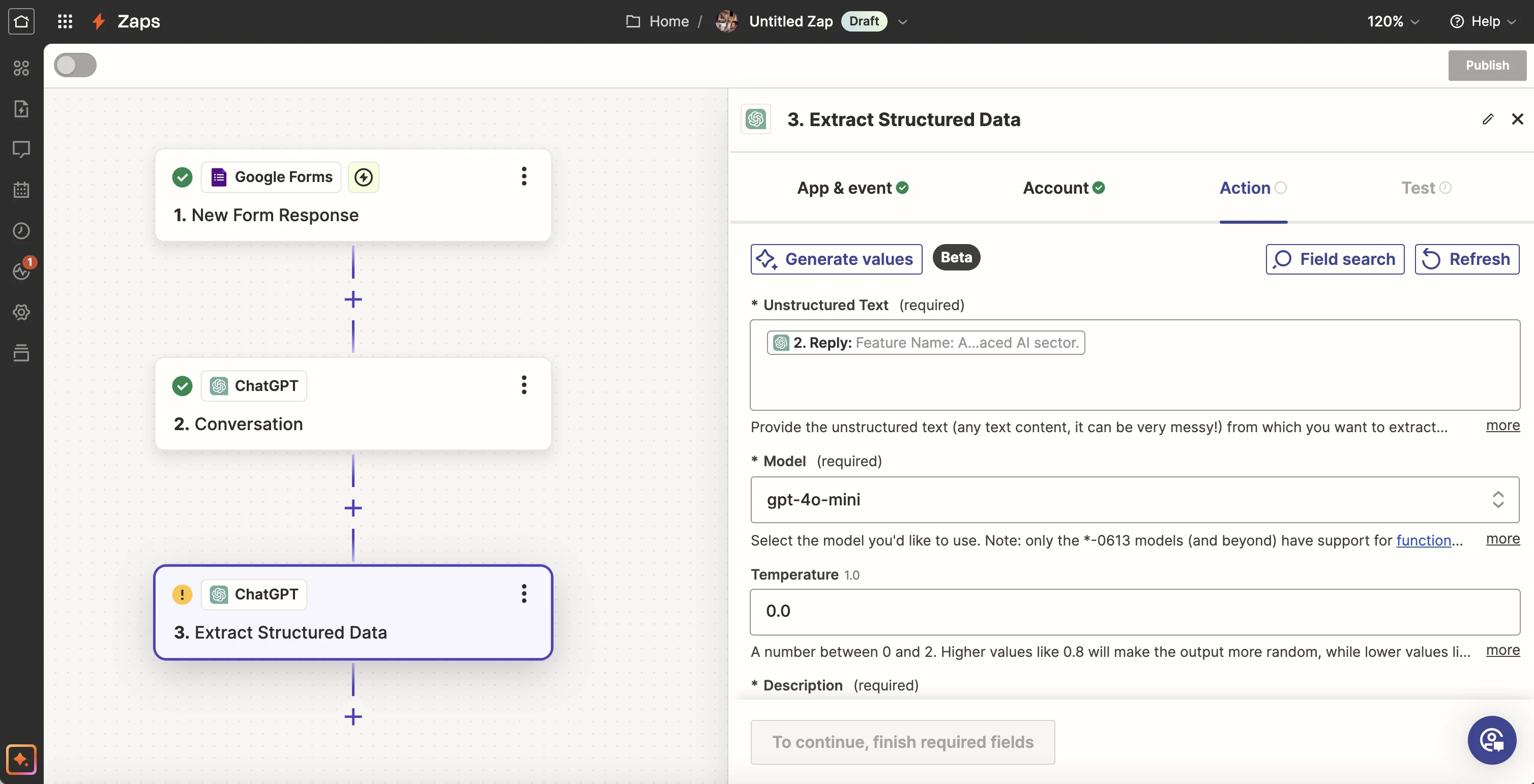1534x784 pixels.
Task: Click the activity icon with notification badge
Action: point(21,271)
